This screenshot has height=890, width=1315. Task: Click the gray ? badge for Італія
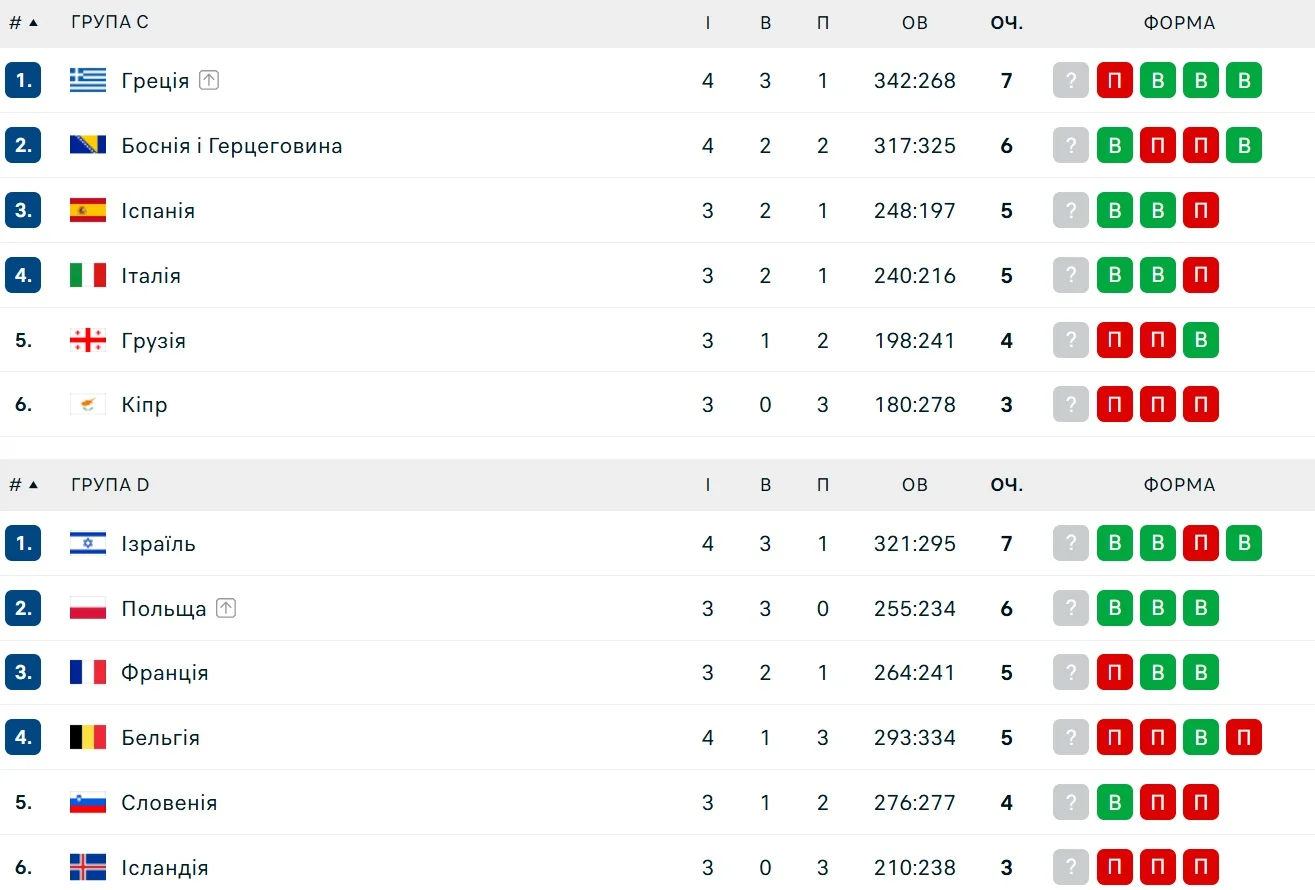(x=1070, y=275)
